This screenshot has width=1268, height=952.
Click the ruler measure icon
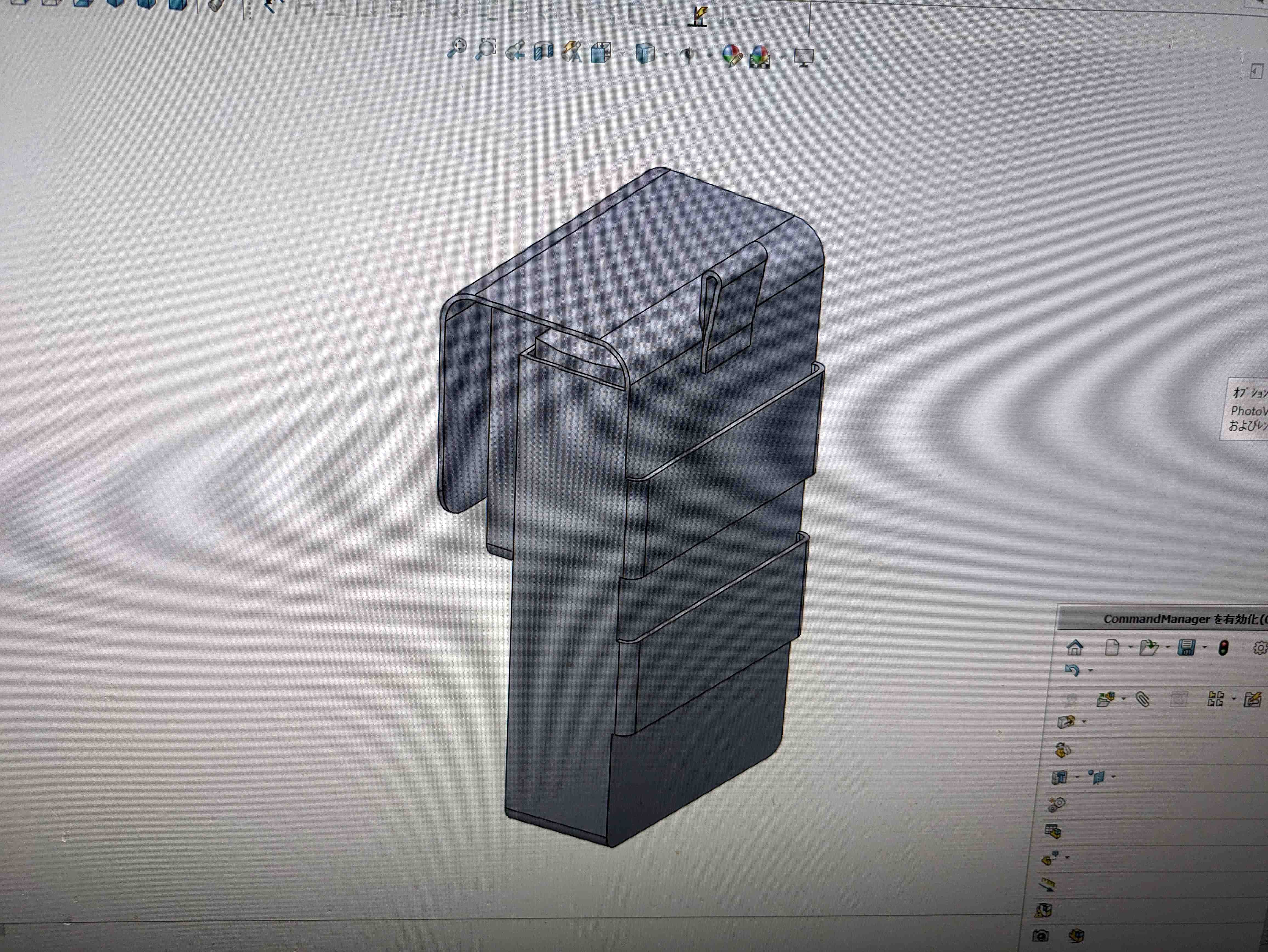pos(1047,884)
